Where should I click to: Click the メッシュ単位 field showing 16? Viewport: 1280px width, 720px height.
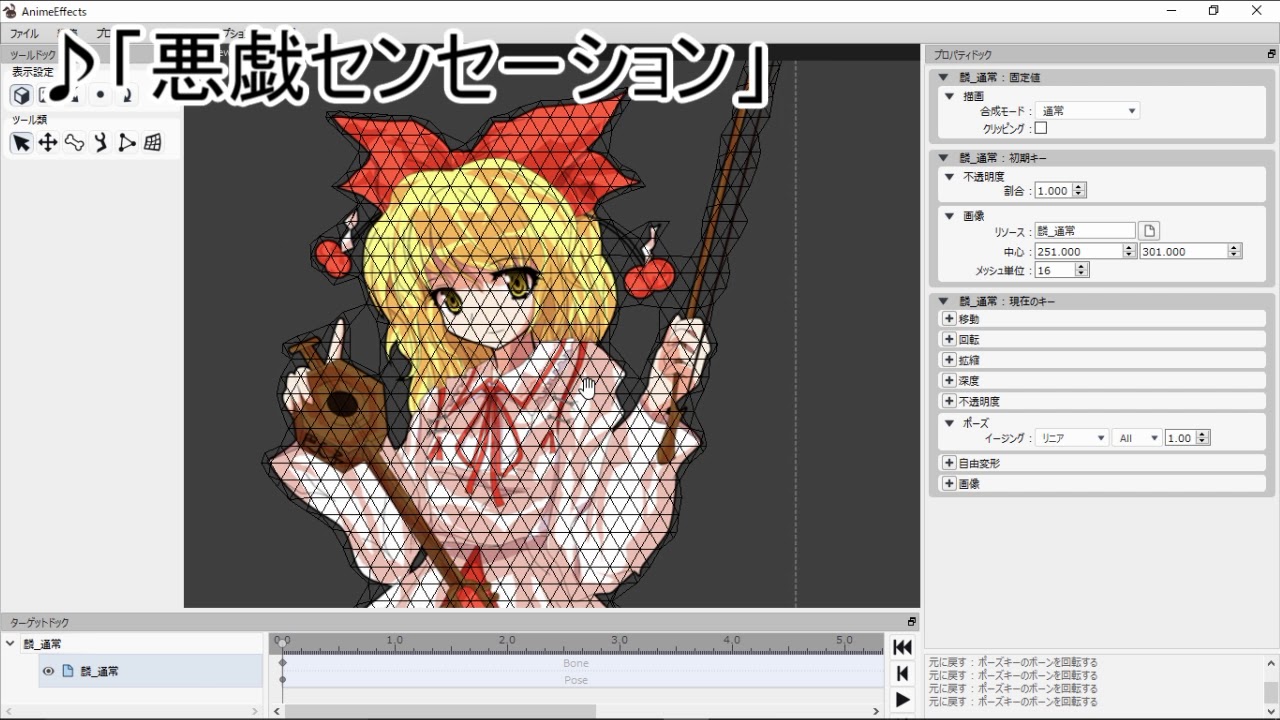click(1055, 271)
